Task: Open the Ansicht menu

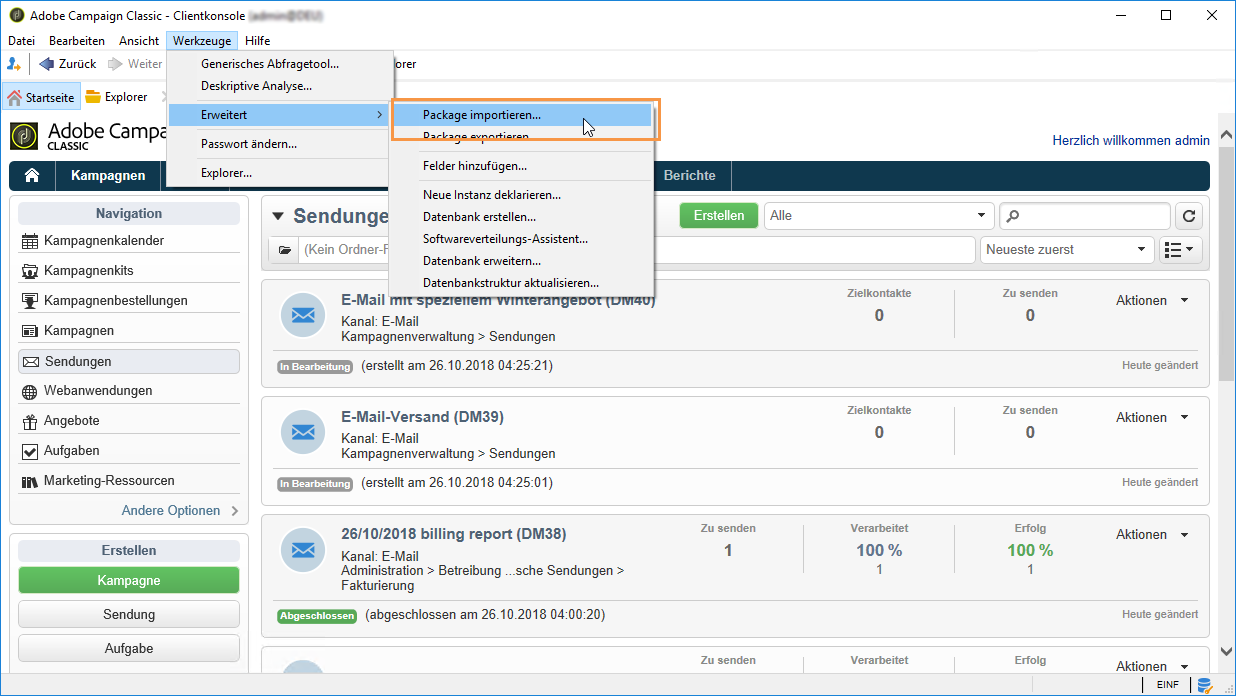Action: [x=139, y=41]
